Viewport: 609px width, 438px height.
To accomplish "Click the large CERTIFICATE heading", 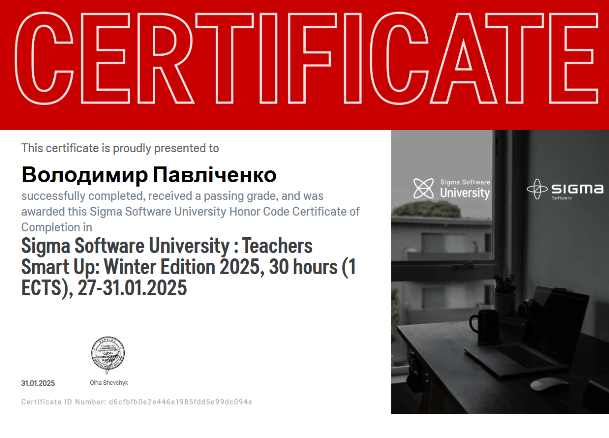I will click(306, 58).
